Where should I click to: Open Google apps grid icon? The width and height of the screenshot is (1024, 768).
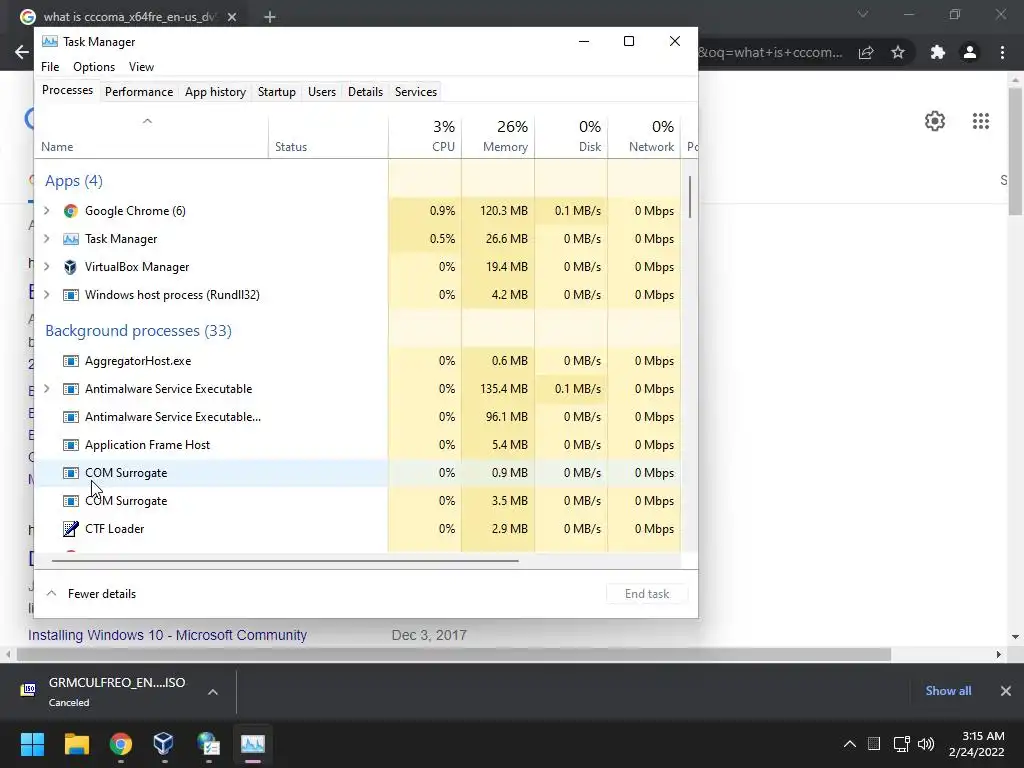coord(981,121)
